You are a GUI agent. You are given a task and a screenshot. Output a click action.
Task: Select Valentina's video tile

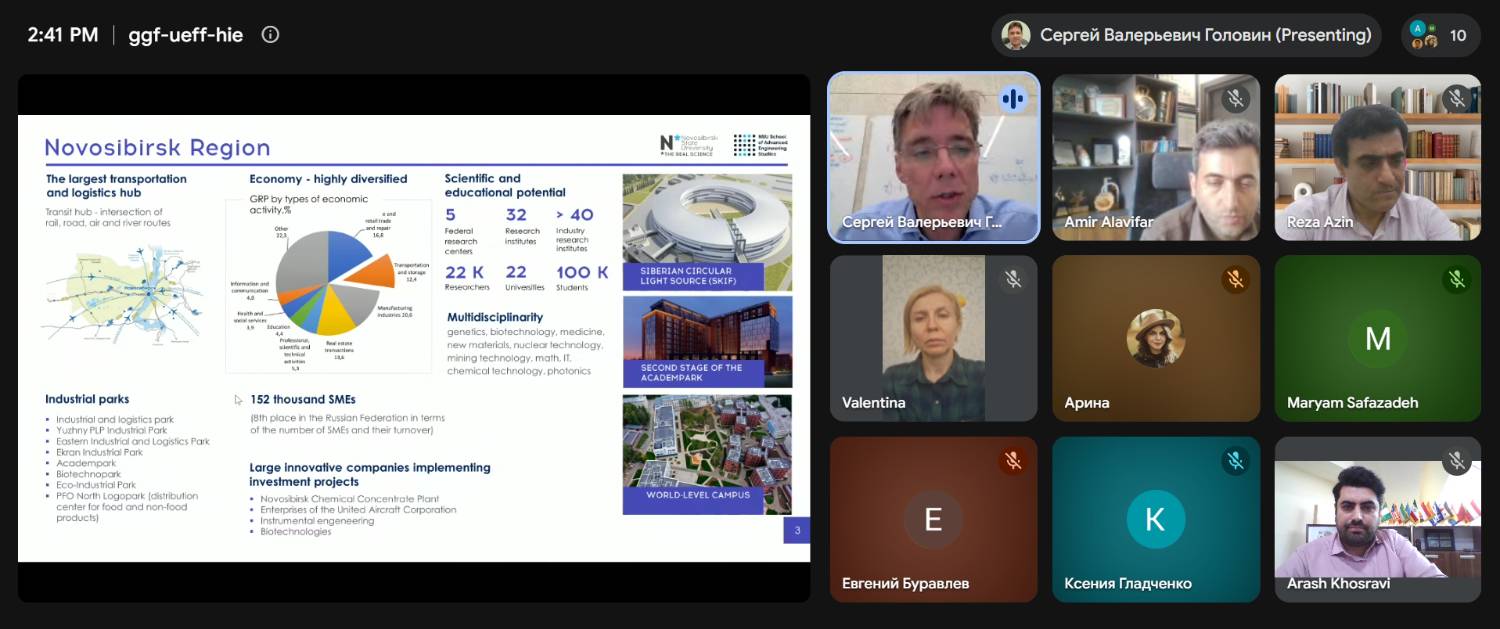pyautogui.click(x=934, y=338)
